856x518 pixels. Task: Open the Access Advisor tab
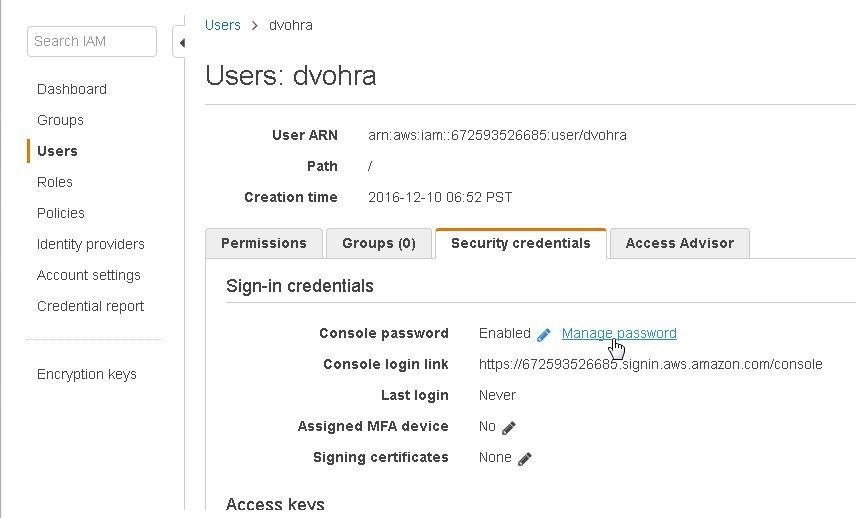pyautogui.click(x=680, y=243)
